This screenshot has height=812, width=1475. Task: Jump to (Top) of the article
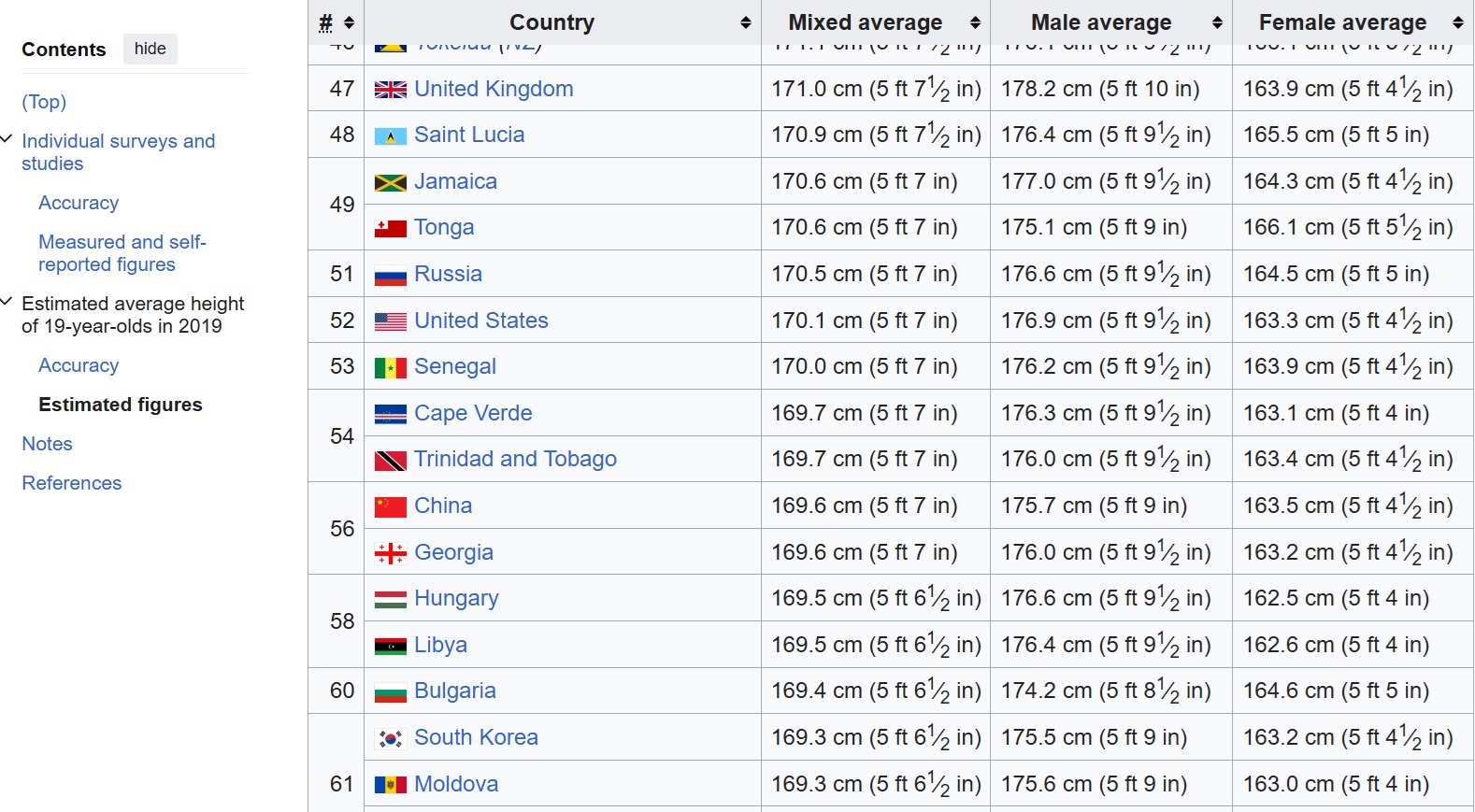pyautogui.click(x=44, y=102)
